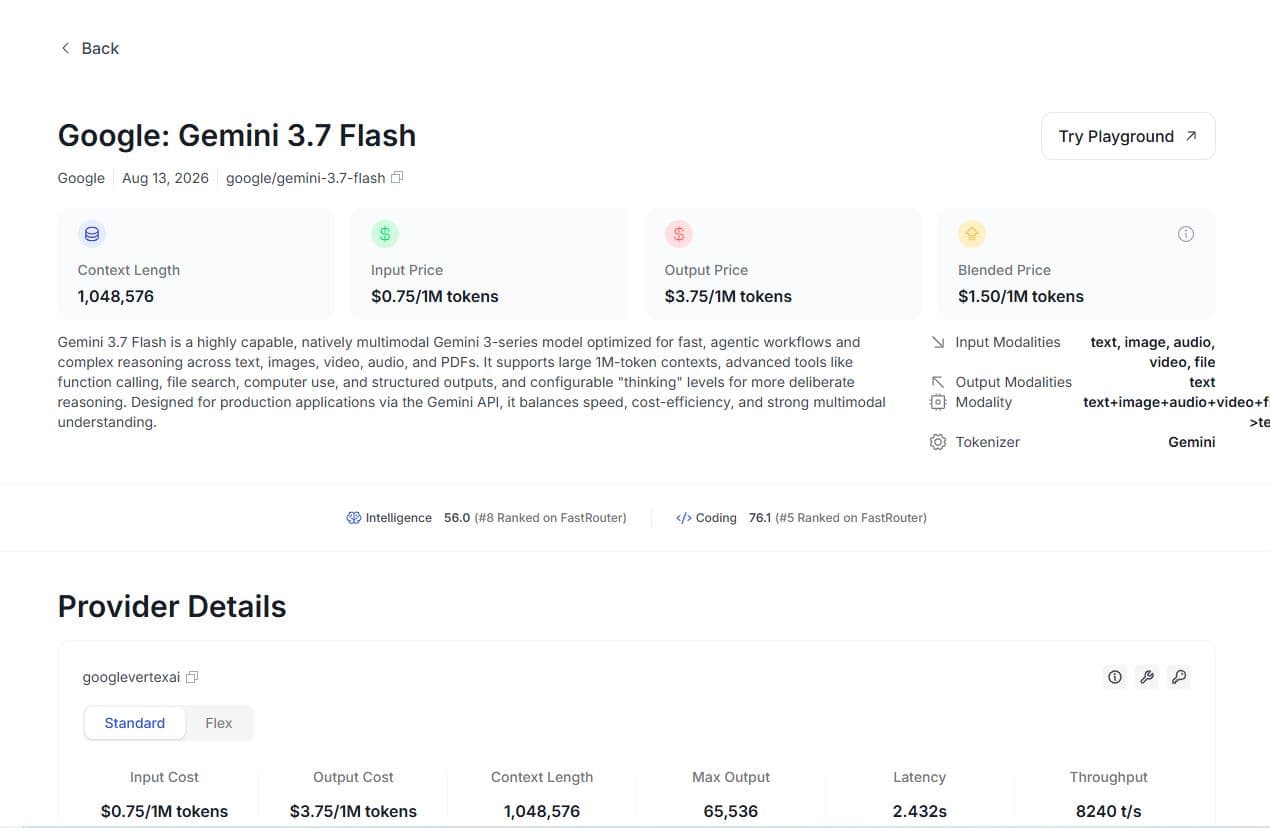Copy the googlevertexai provider name

pyautogui.click(x=192, y=677)
